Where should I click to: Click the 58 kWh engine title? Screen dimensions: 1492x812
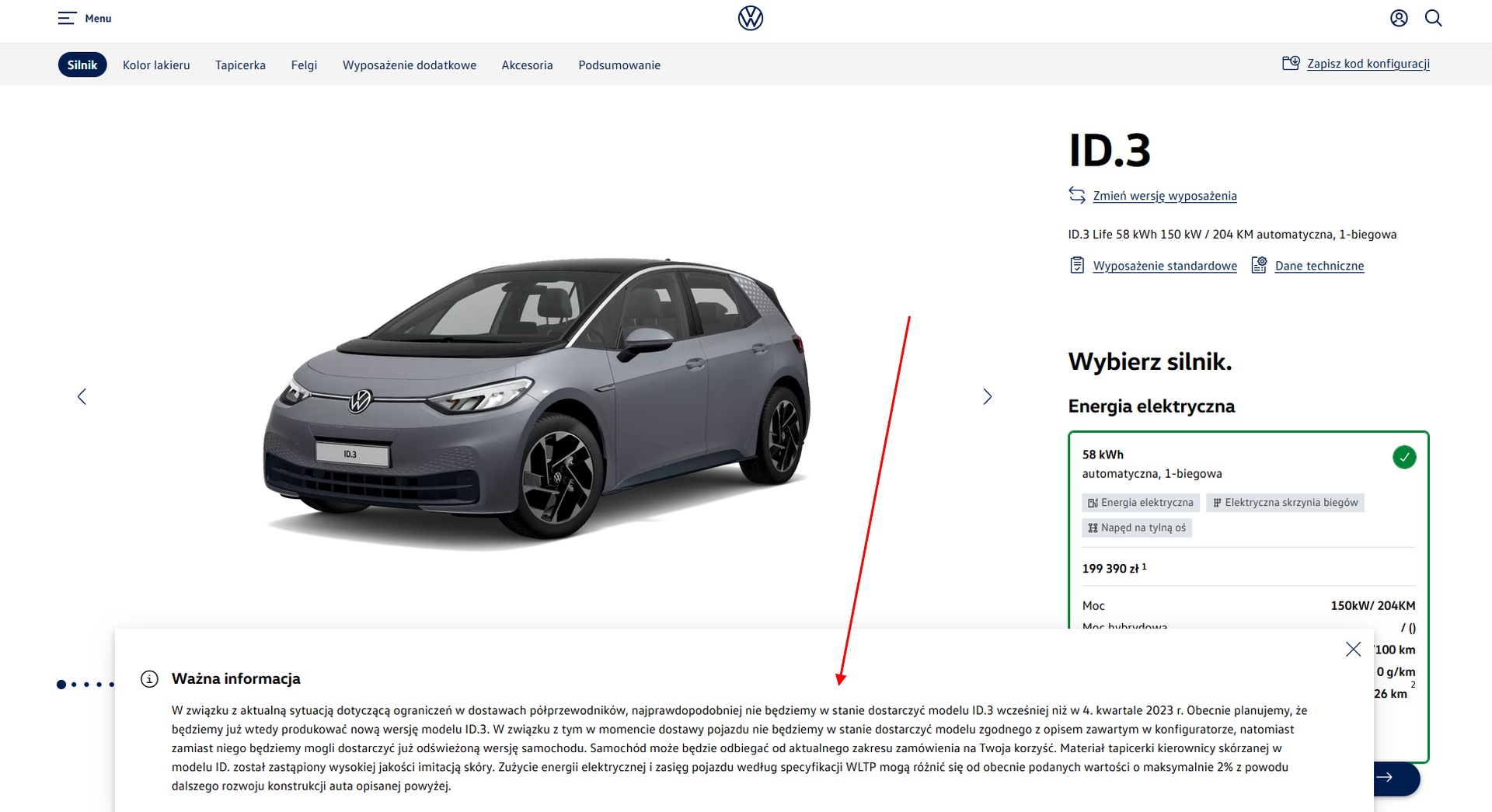pos(1103,455)
